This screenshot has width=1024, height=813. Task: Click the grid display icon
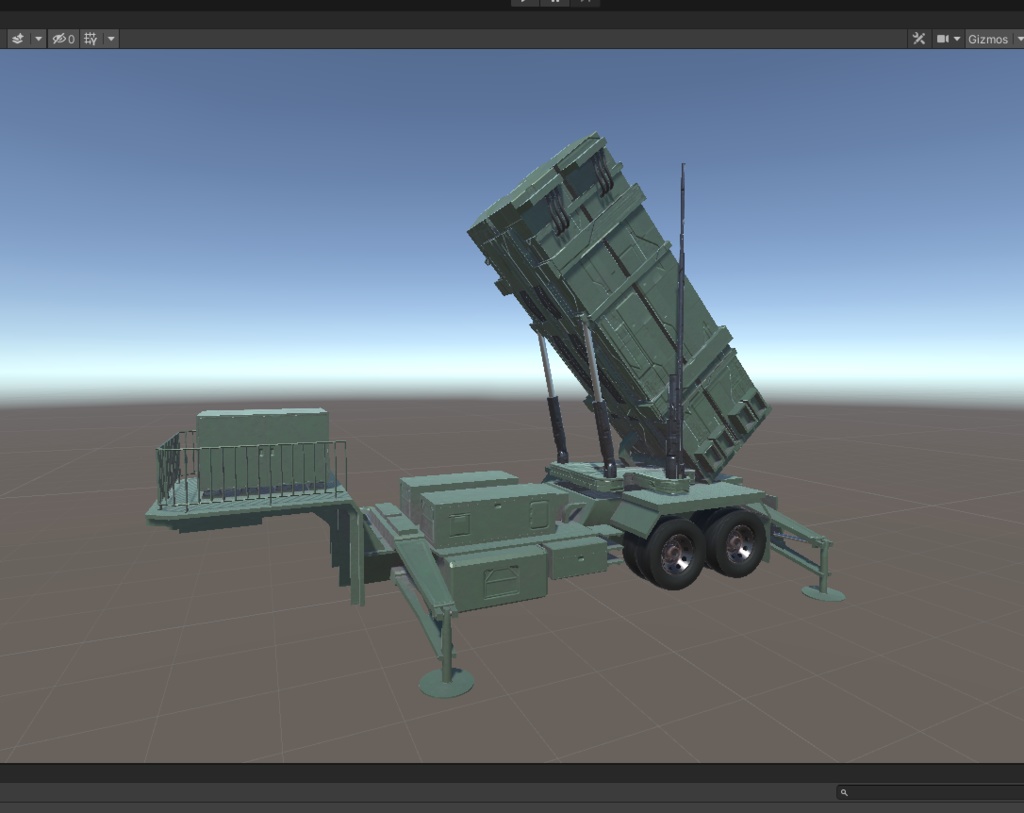pyautogui.click(x=89, y=39)
